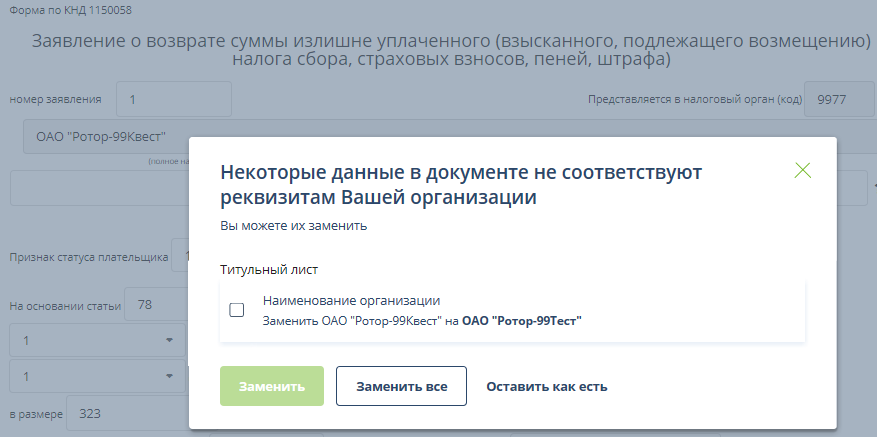
Task: Close the mismatch dialog with the green X
Action: coord(802,170)
